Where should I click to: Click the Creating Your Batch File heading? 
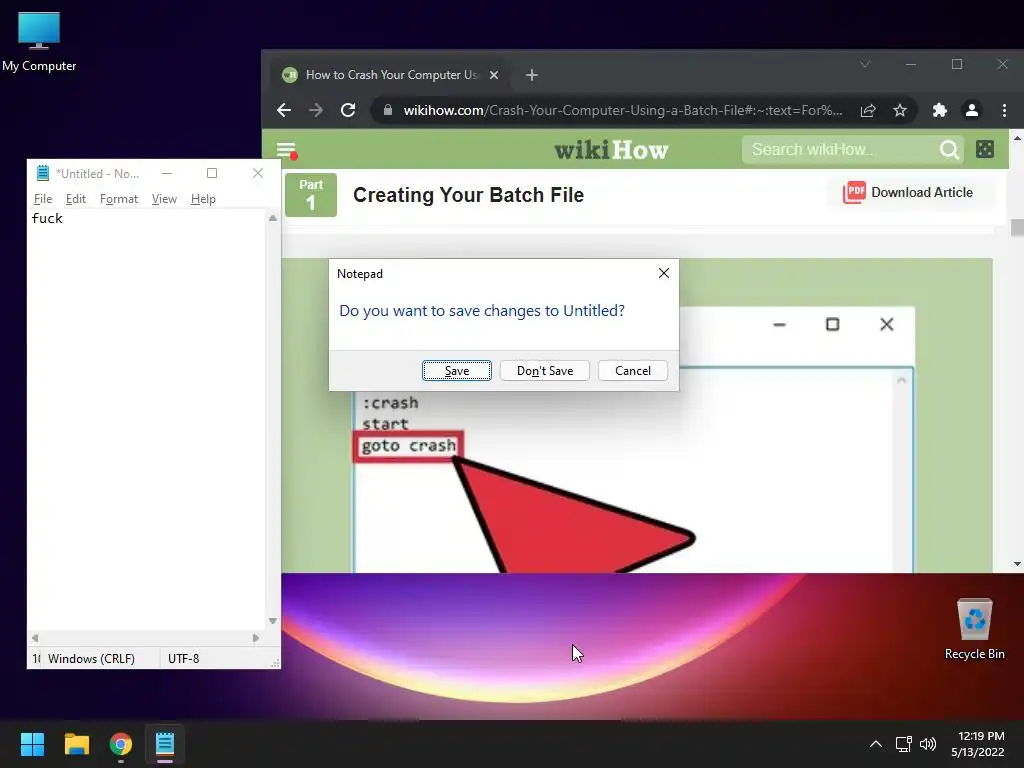(468, 195)
